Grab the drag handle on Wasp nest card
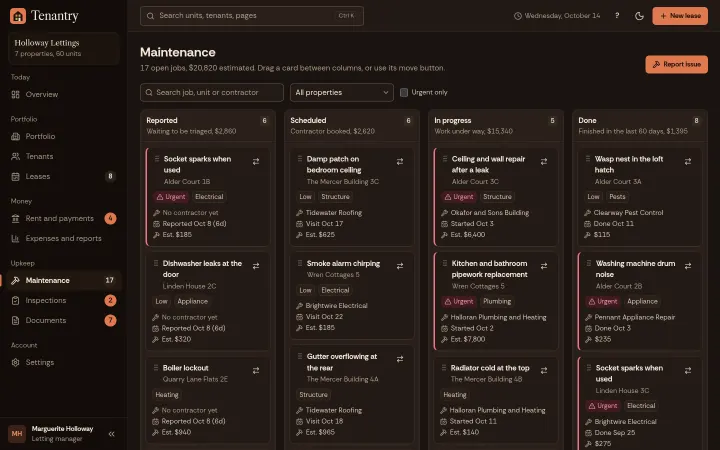720x450 pixels. pyautogui.click(x=588, y=159)
